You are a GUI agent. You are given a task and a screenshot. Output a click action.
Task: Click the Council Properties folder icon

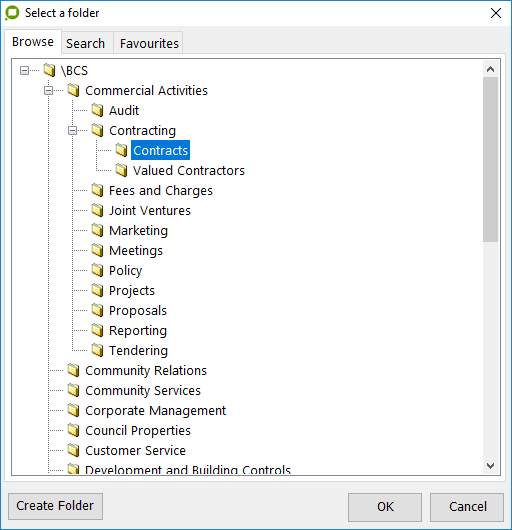coord(73,430)
